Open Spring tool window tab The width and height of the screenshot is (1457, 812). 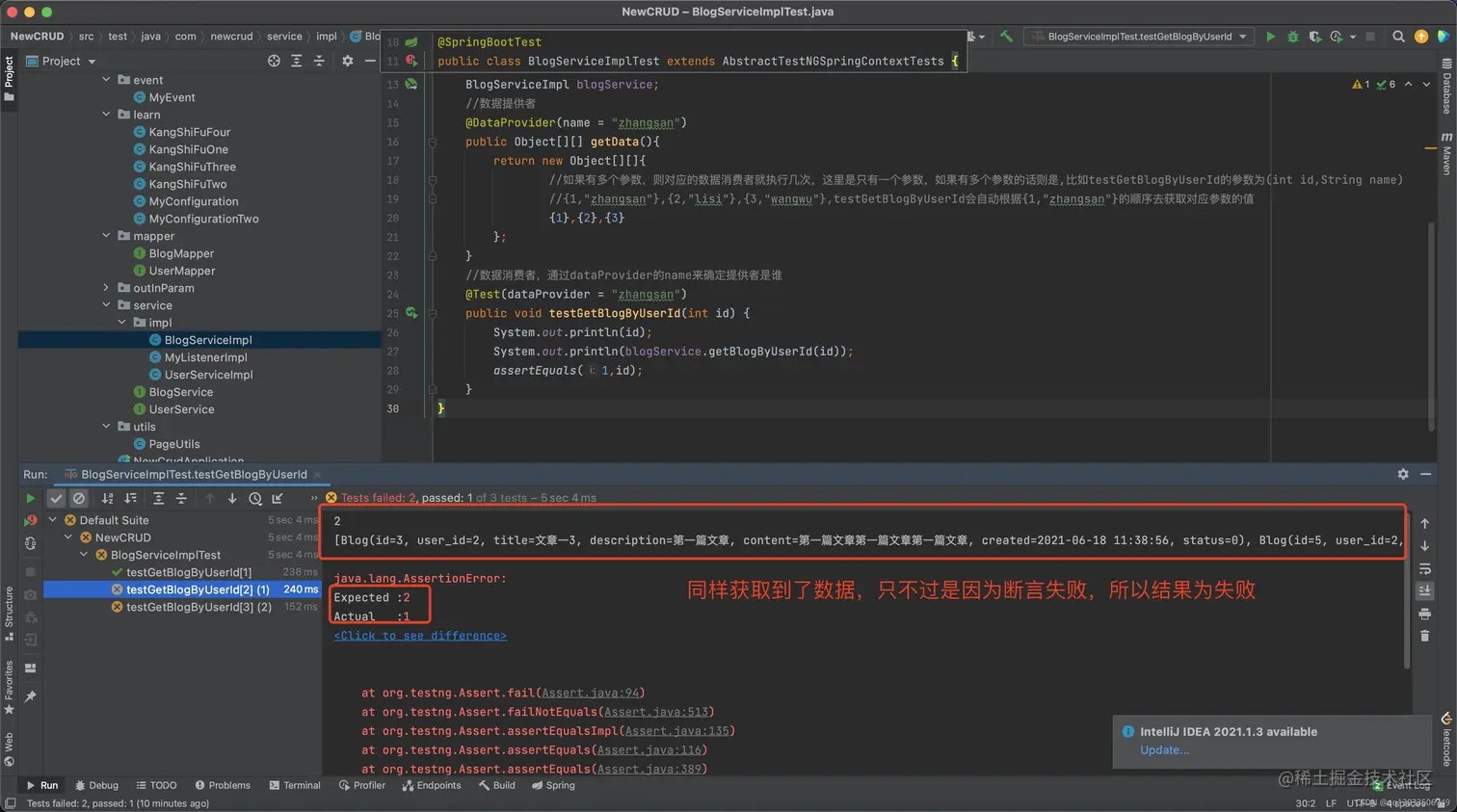click(553, 785)
